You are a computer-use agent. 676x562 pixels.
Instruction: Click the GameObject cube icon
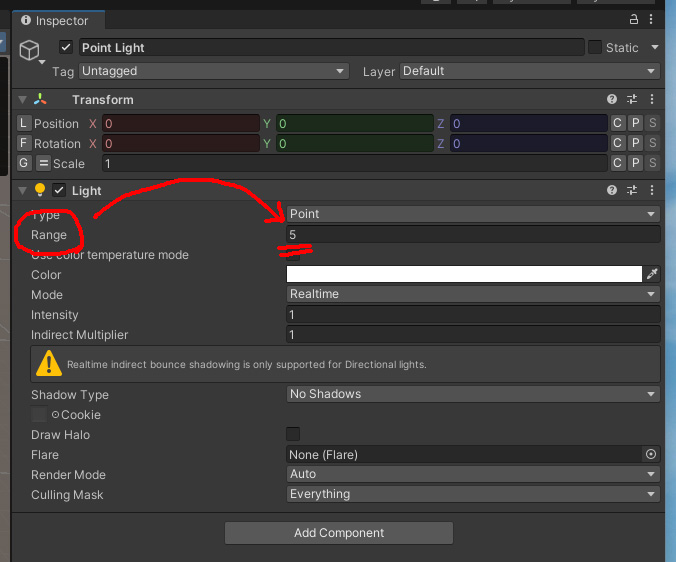[x=30, y=50]
